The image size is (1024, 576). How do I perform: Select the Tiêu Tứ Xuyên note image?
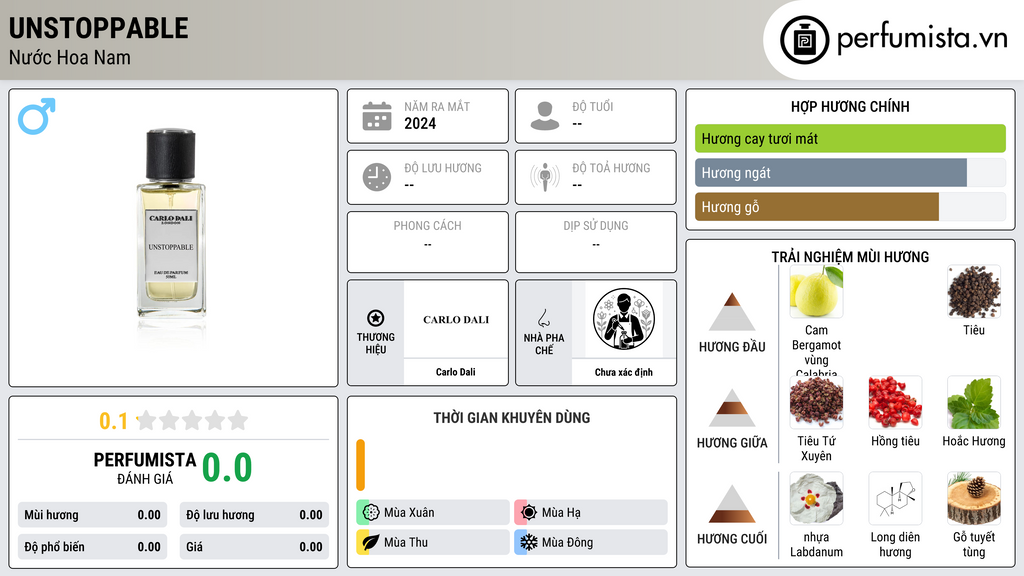(x=816, y=403)
